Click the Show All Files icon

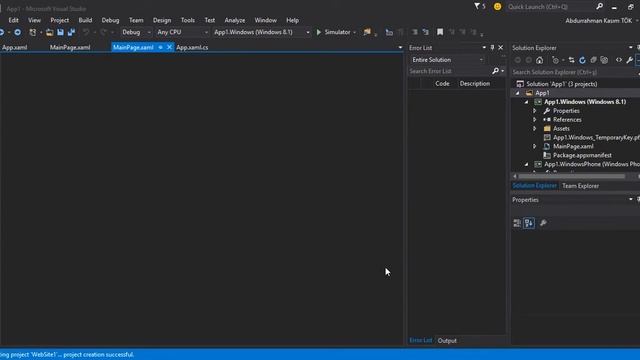pyautogui.click(x=604, y=60)
